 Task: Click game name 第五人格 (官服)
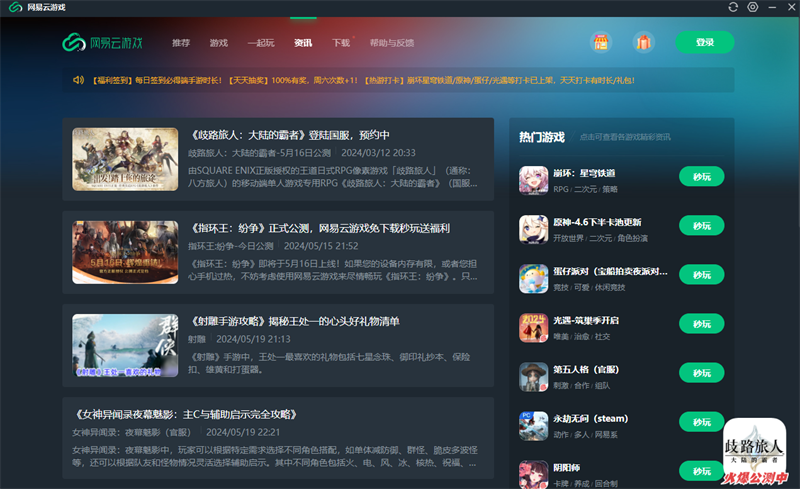click(586, 370)
